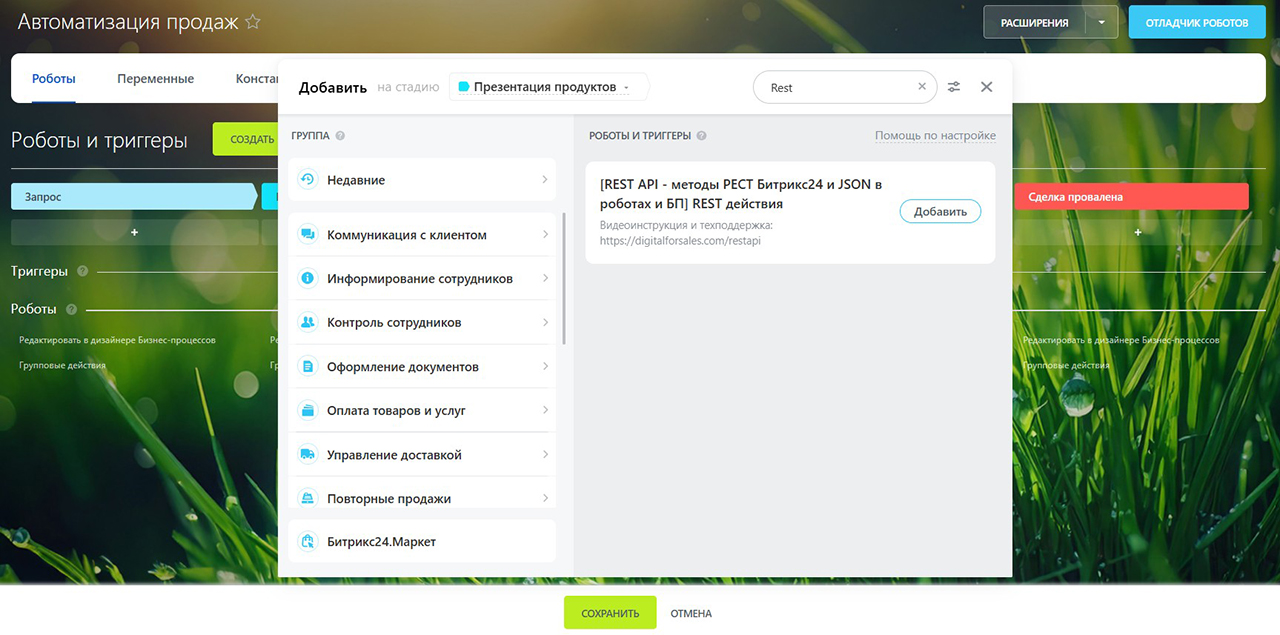Viewport: 1280px width, 635px height.
Task: Expand the Повторные продажи group
Action: tap(422, 498)
